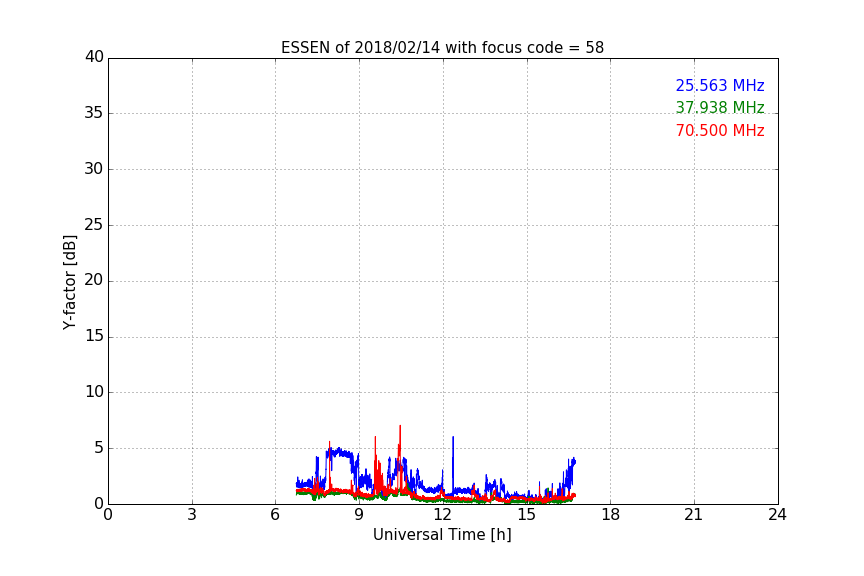Viewport: 864px width, 576px height.
Task: Click the x-axis tick value 18
Action: tap(611, 515)
